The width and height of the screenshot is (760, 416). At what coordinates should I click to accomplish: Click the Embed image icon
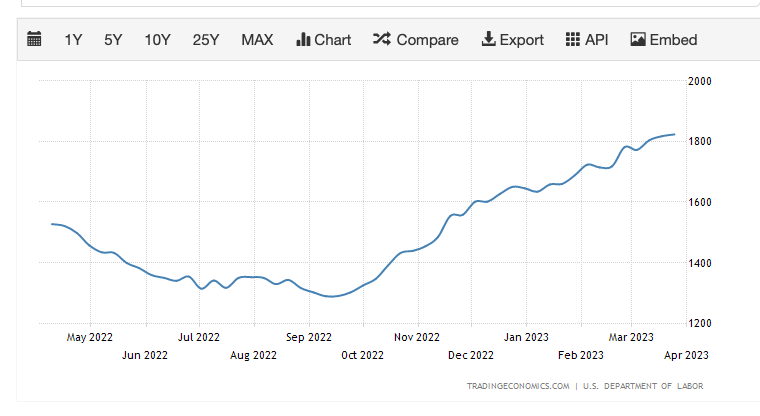[x=637, y=40]
